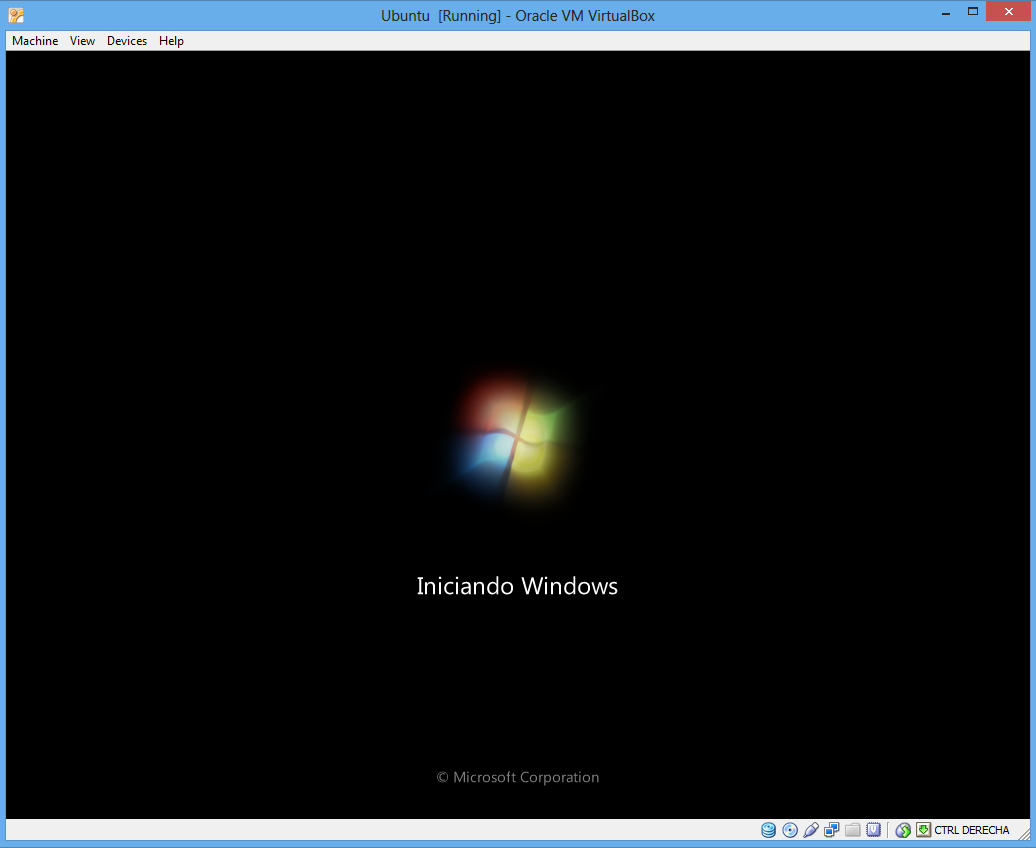Minimize the VirtualBox window
This screenshot has width=1036, height=848.
[946, 13]
